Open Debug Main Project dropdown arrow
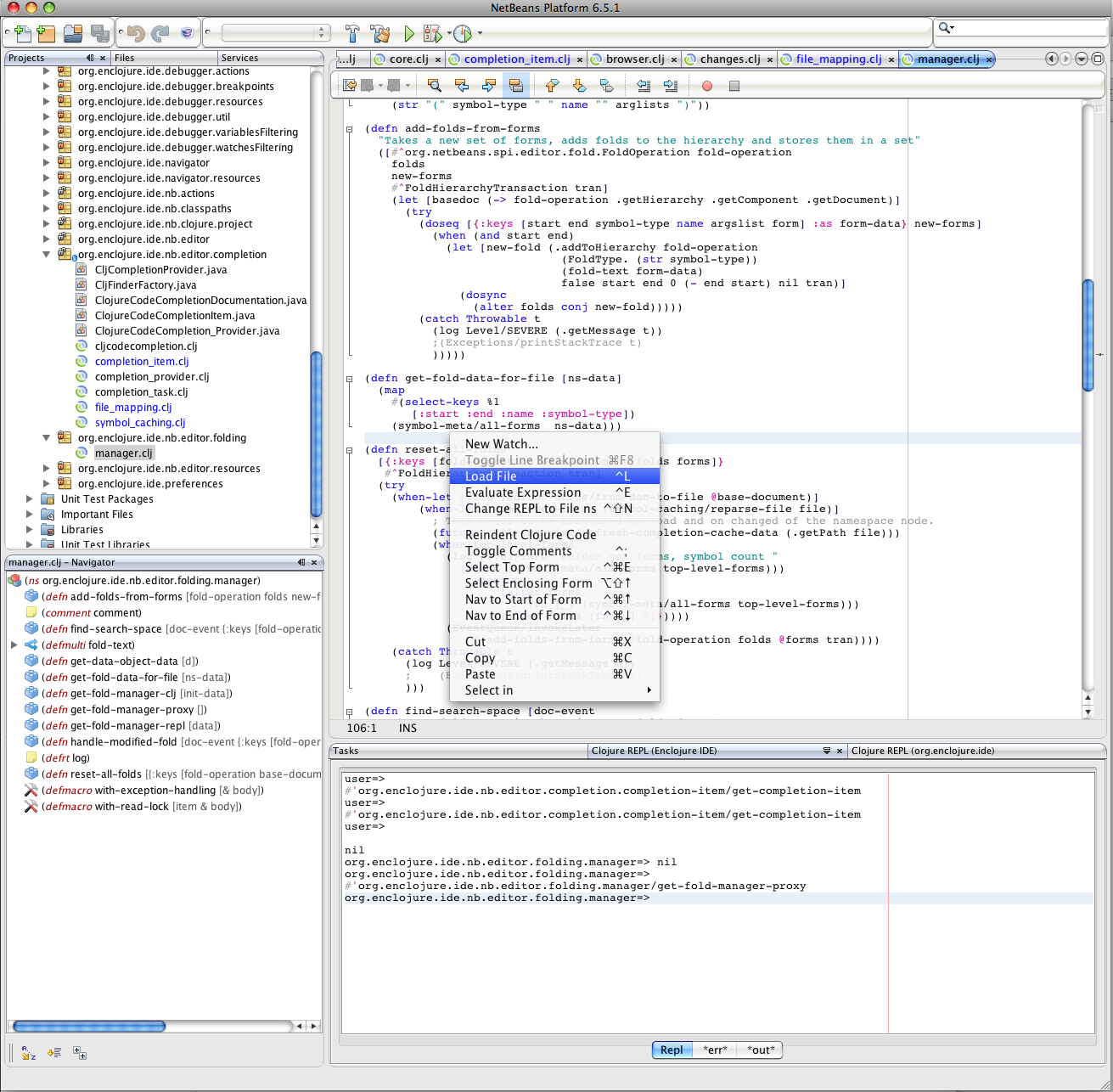Screen dimensions: 1113x1092 pyautogui.click(x=449, y=34)
